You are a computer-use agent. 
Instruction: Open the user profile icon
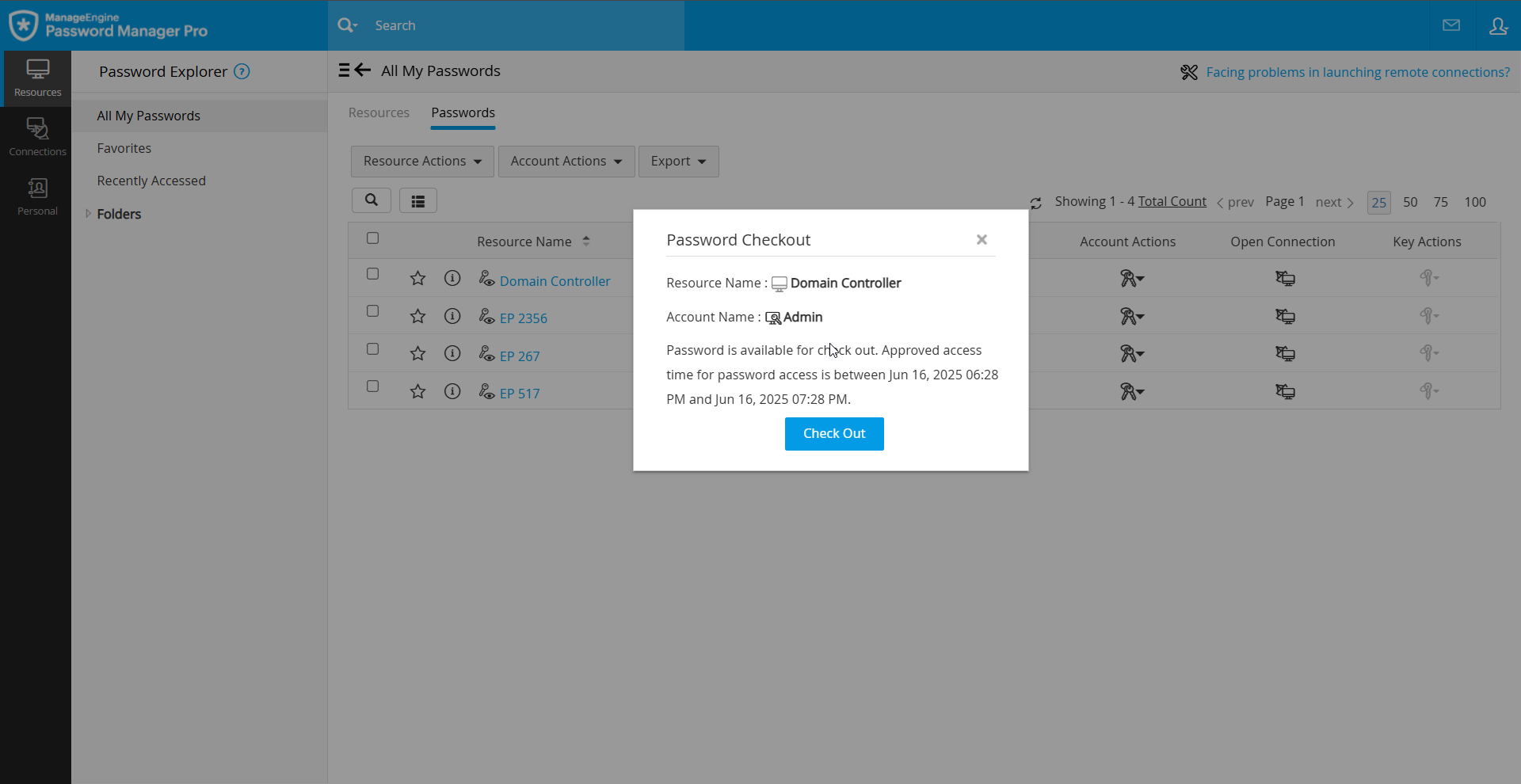click(1498, 26)
